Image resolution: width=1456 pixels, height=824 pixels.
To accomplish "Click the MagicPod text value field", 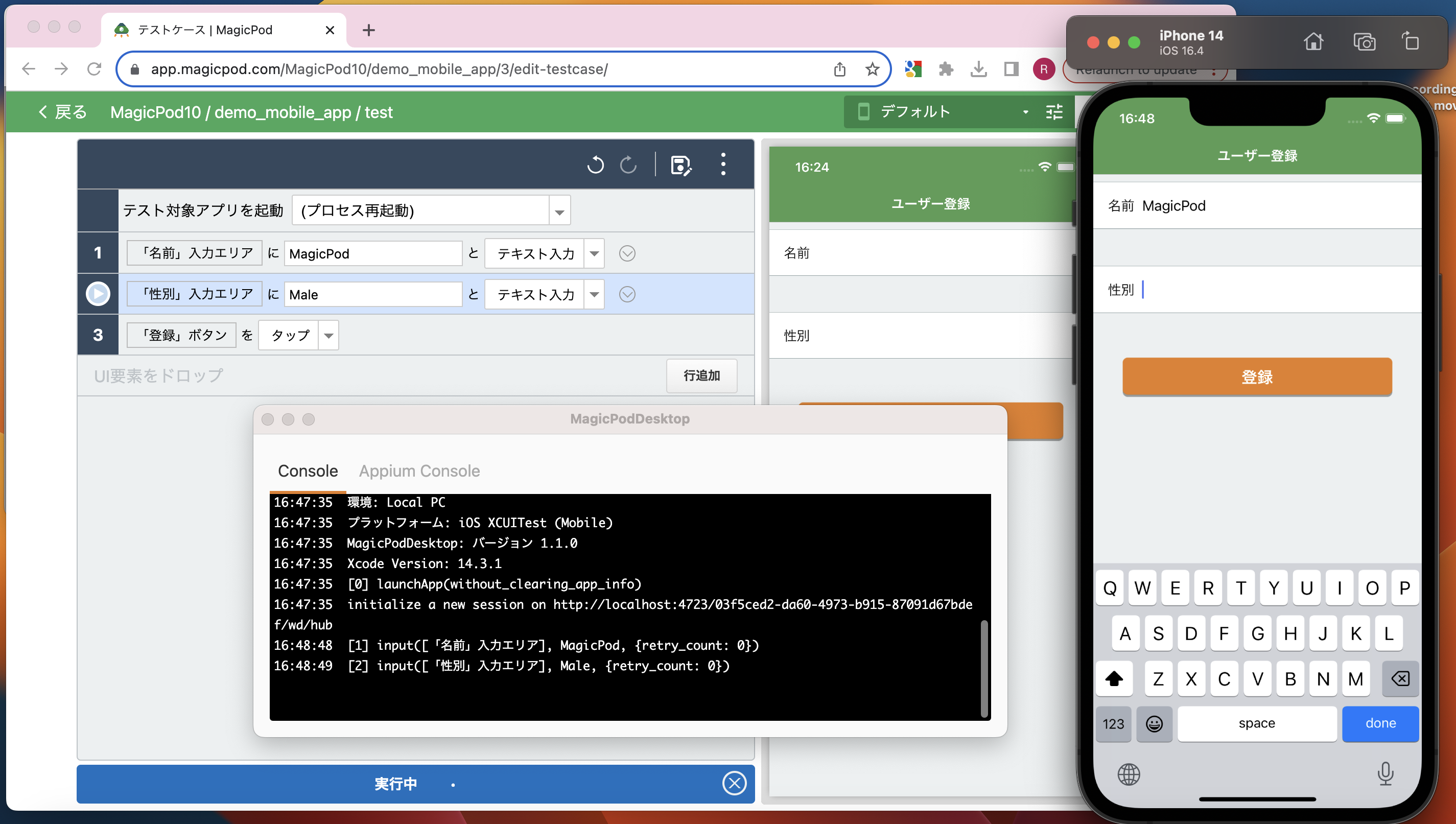I will pyautogui.click(x=373, y=253).
